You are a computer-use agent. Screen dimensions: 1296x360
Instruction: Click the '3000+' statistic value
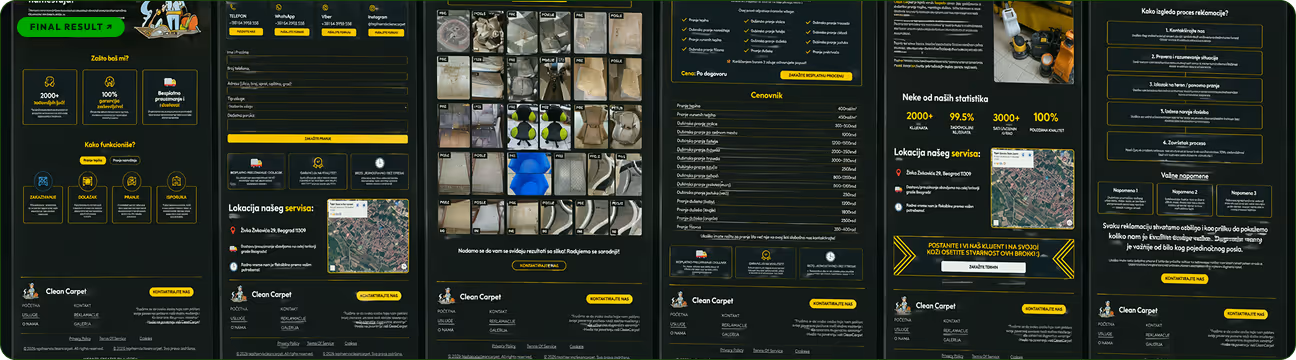1006,117
